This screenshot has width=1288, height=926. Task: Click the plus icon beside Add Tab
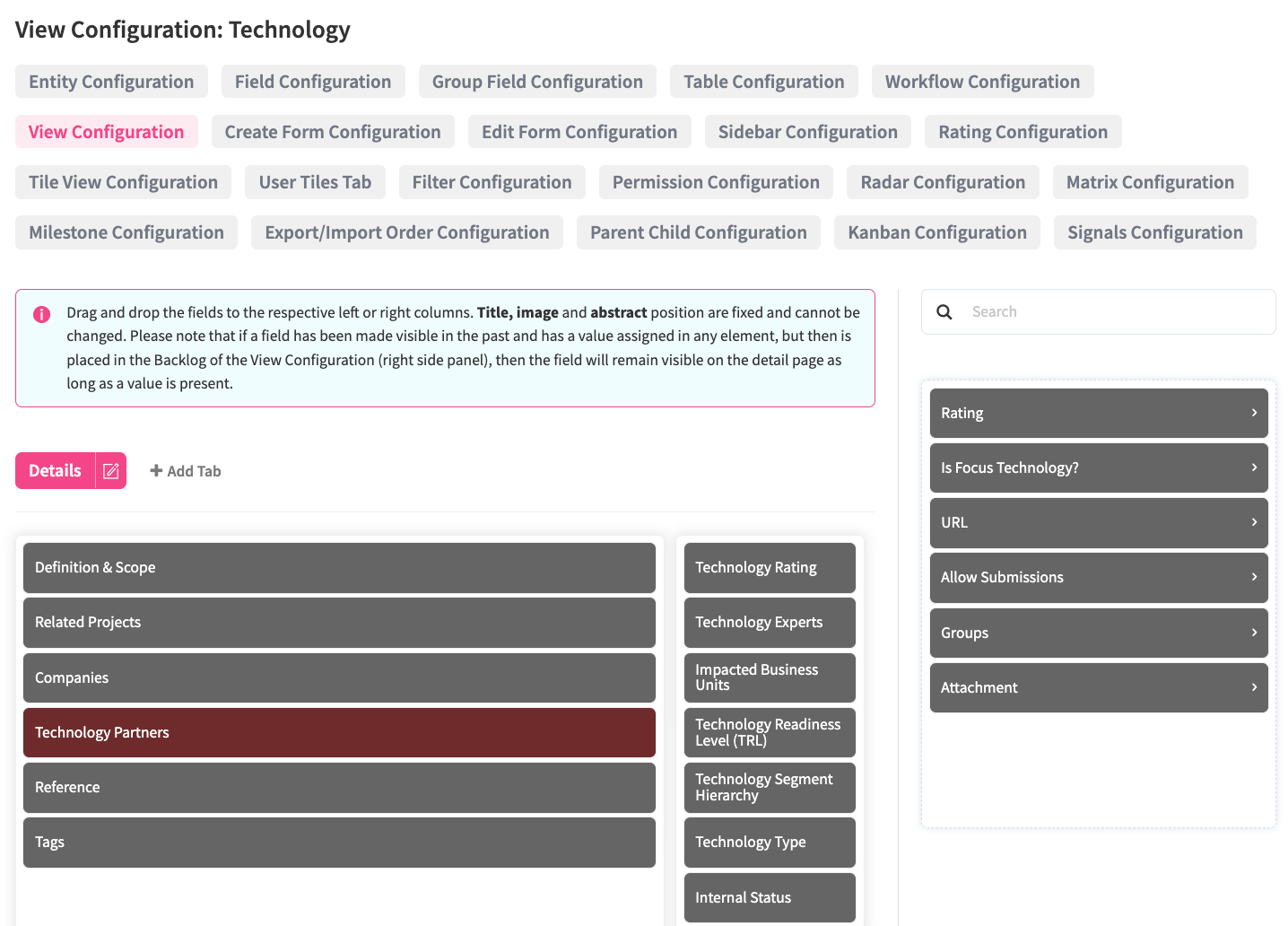(x=156, y=471)
